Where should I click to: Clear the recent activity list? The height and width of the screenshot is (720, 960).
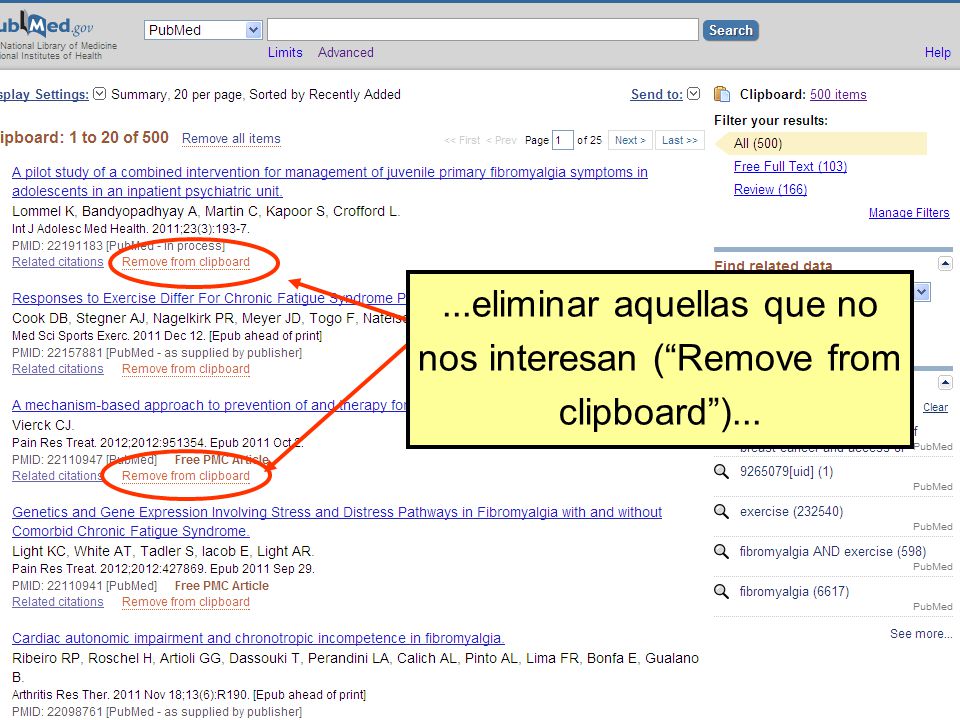pos(935,408)
